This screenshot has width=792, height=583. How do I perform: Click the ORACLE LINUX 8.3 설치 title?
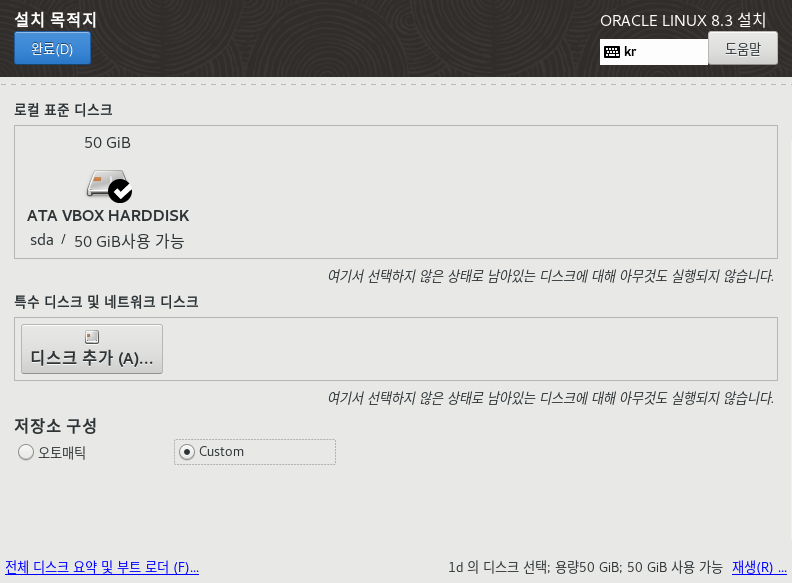tap(683, 20)
